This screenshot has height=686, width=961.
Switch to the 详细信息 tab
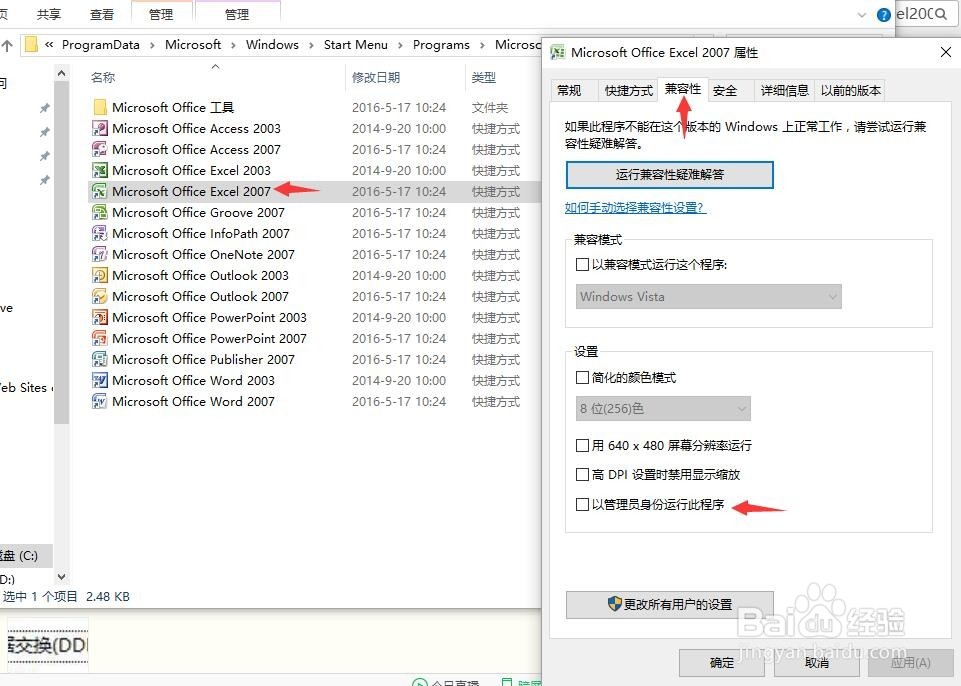coord(784,89)
